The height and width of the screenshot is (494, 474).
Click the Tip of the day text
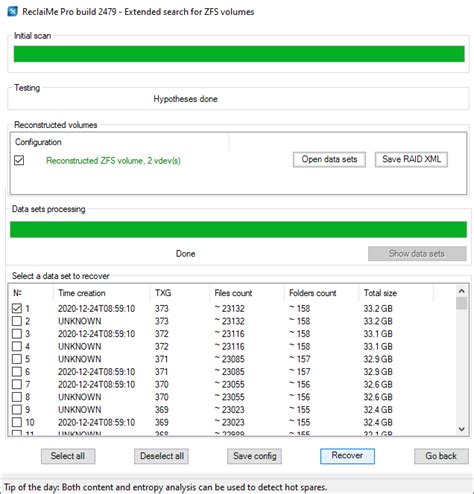pos(165,487)
